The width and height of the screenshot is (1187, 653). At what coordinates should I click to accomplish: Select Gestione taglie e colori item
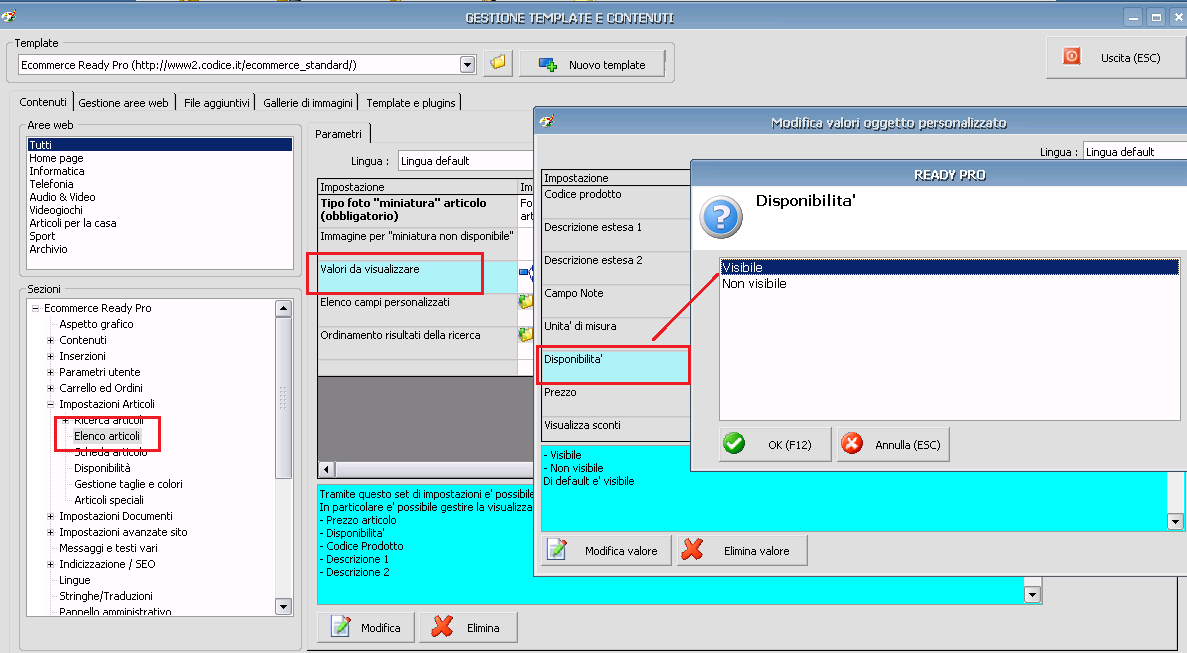(x=128, y=484)
